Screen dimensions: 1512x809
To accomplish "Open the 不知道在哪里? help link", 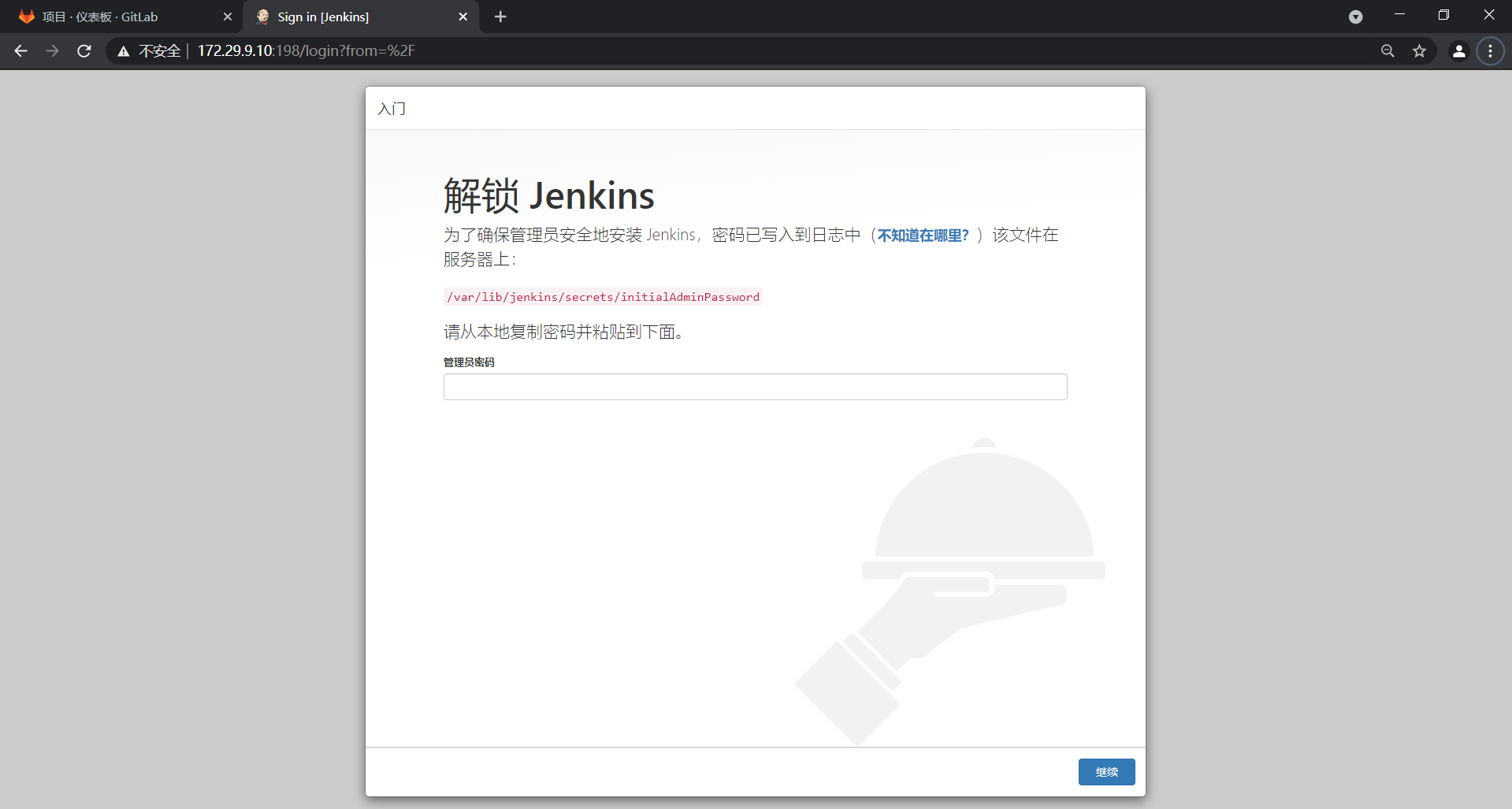I will click(923, 236).
